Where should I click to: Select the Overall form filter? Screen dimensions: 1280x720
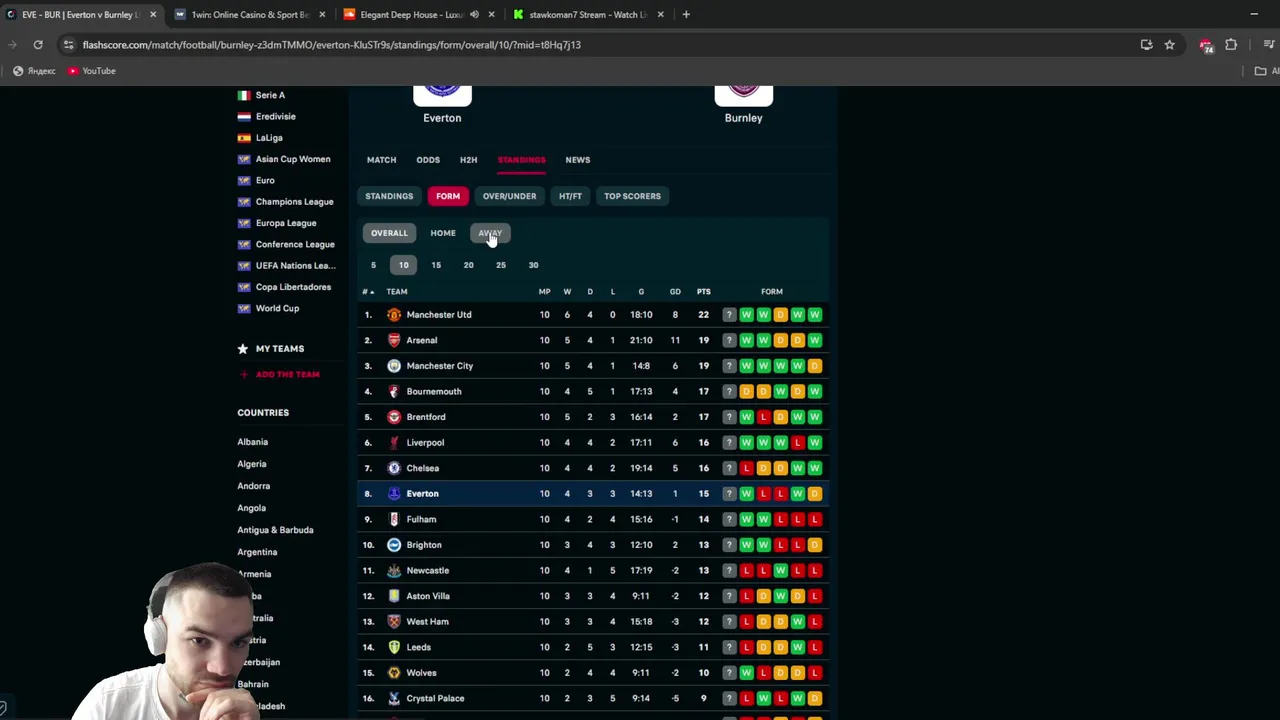click(x=389, y=233)
